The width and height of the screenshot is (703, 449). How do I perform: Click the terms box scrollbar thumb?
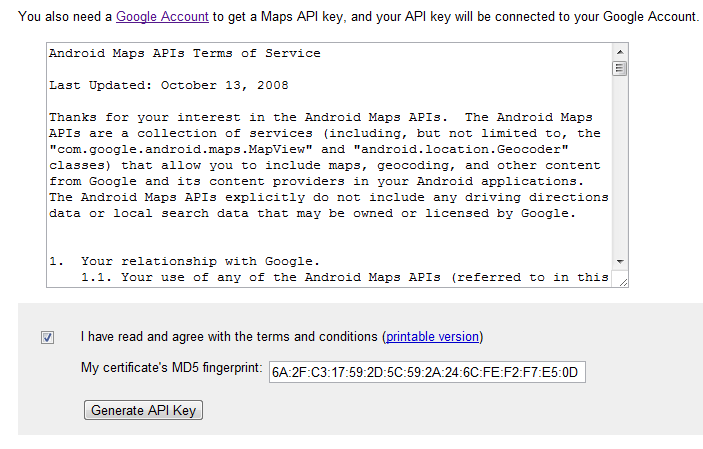click(x=620, y=69)
